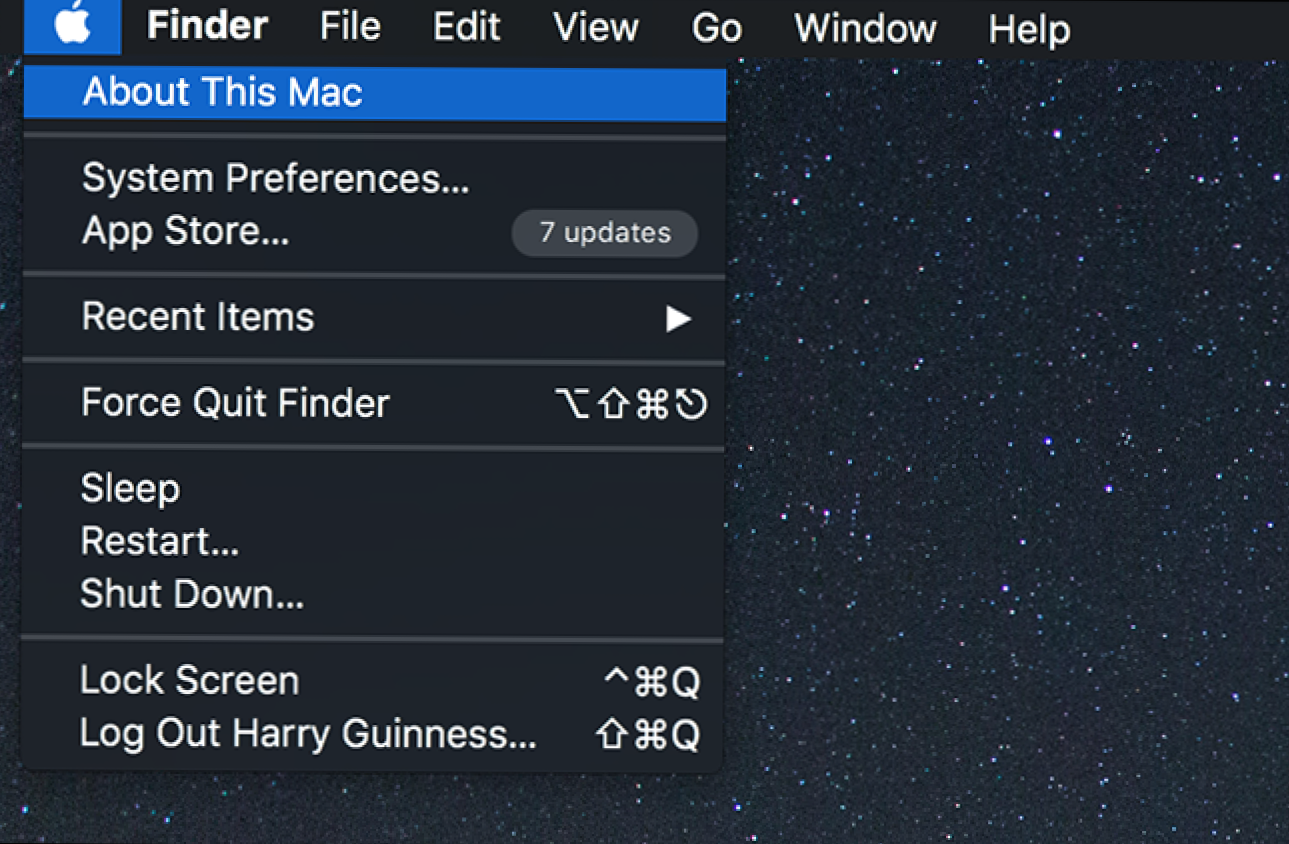Expand Recent Items submenu
Viewport: 1289px width, 844px height.
(375, 318)
